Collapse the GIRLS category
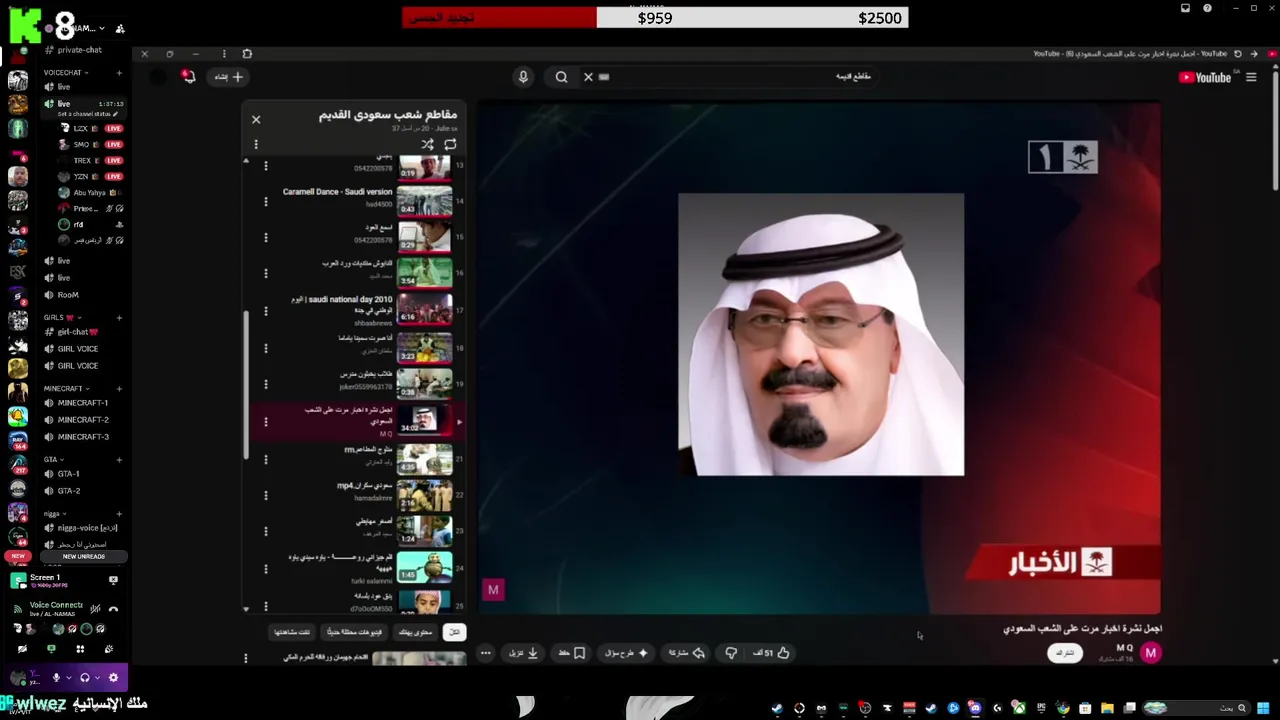Screen dimensions: 1280x720 point(62,318)
